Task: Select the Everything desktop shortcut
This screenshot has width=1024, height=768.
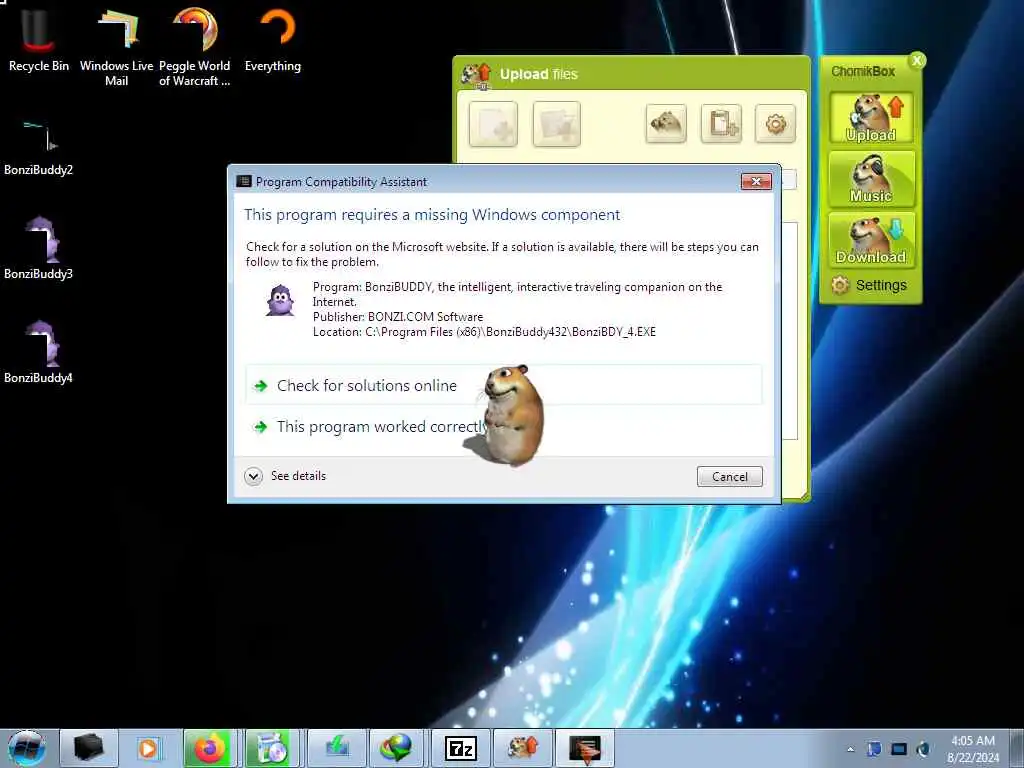Action: (x=273, y=40)
